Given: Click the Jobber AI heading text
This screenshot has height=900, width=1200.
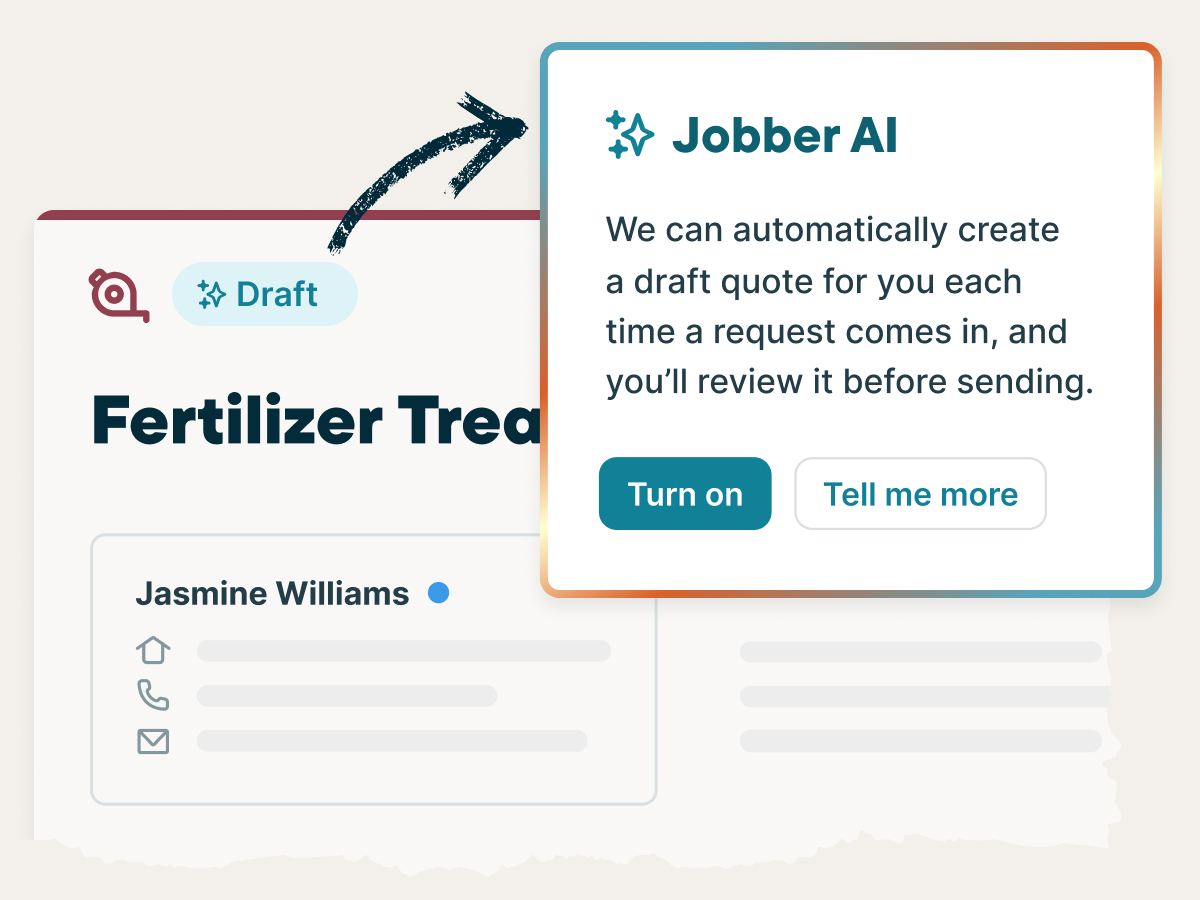Looking at the screenshot, I should point(785,135).
